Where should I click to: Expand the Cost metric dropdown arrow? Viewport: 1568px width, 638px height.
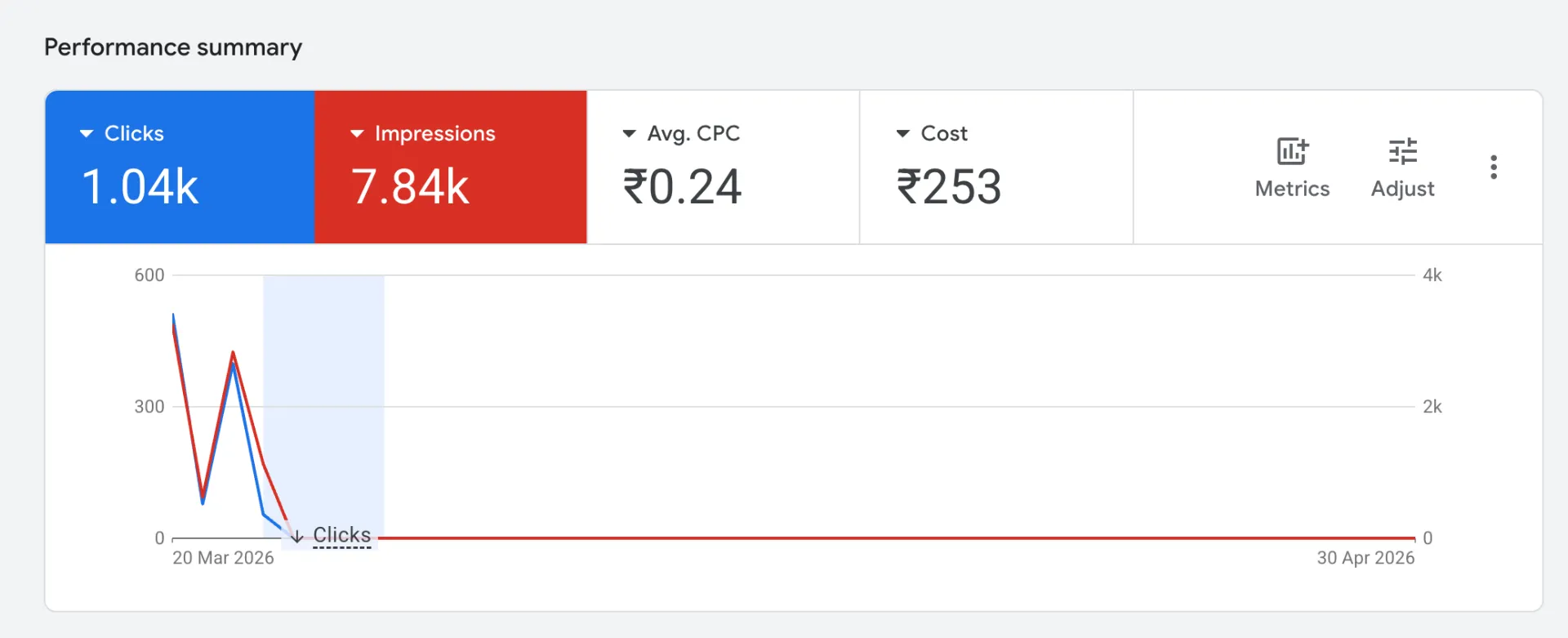902,133
